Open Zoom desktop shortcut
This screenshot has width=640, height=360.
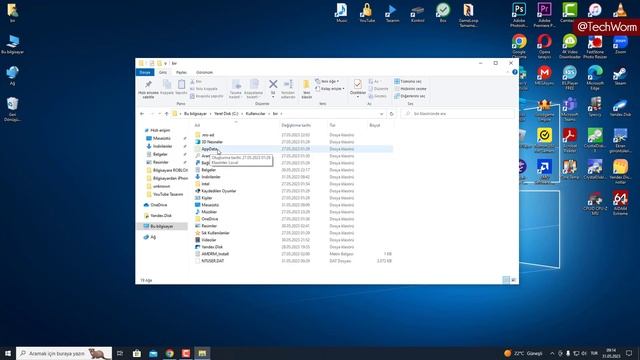coord(620,44)
